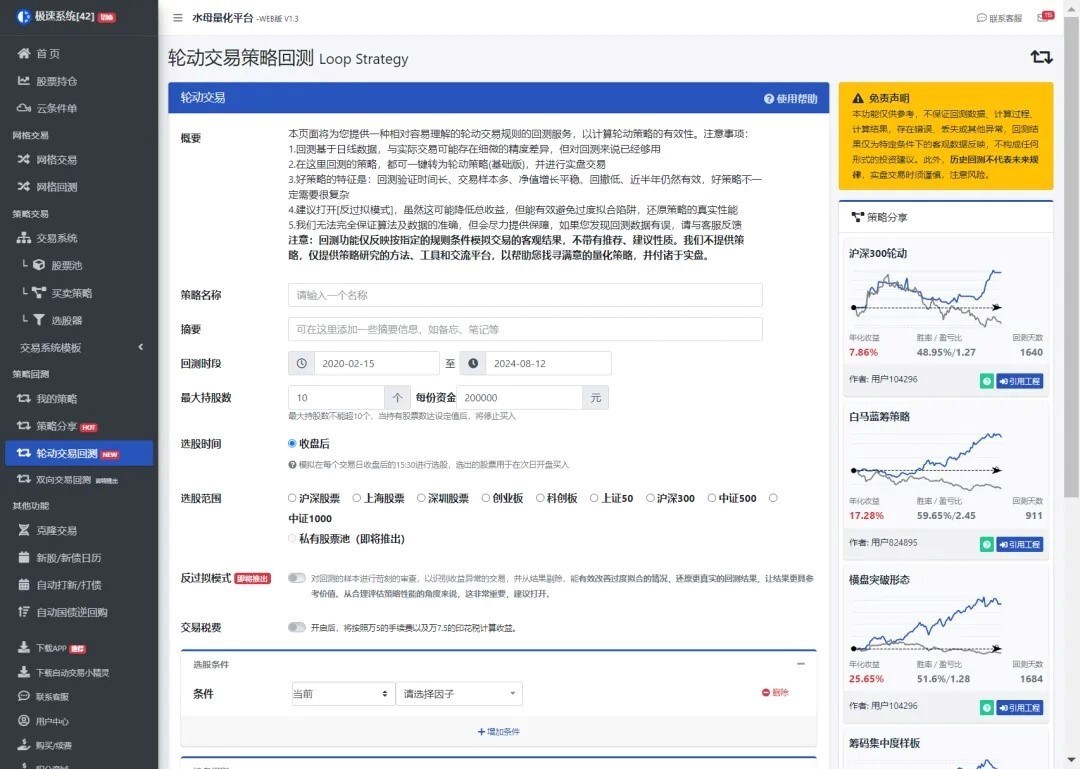The height and width of the screenshot is (769, 1080).
Task: Open the mail notifications icon
Action: pyautogui.click(x=1043, y=18)
